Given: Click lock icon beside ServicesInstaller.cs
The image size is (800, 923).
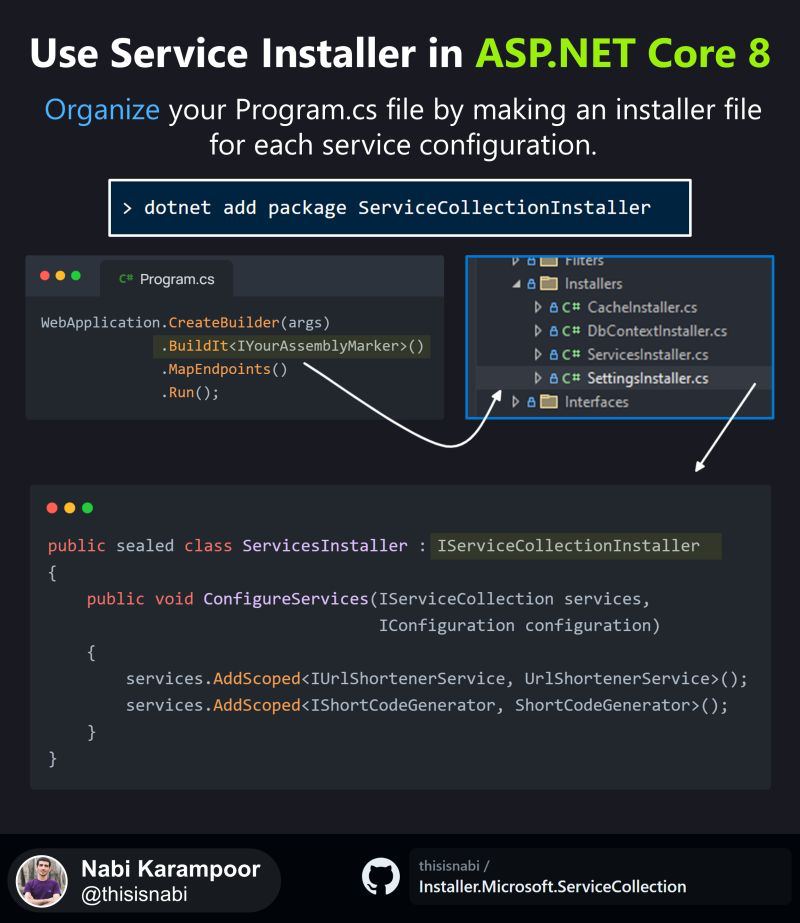Looking at the screenshot, I should pyautogui.click(x=553, y=354).
